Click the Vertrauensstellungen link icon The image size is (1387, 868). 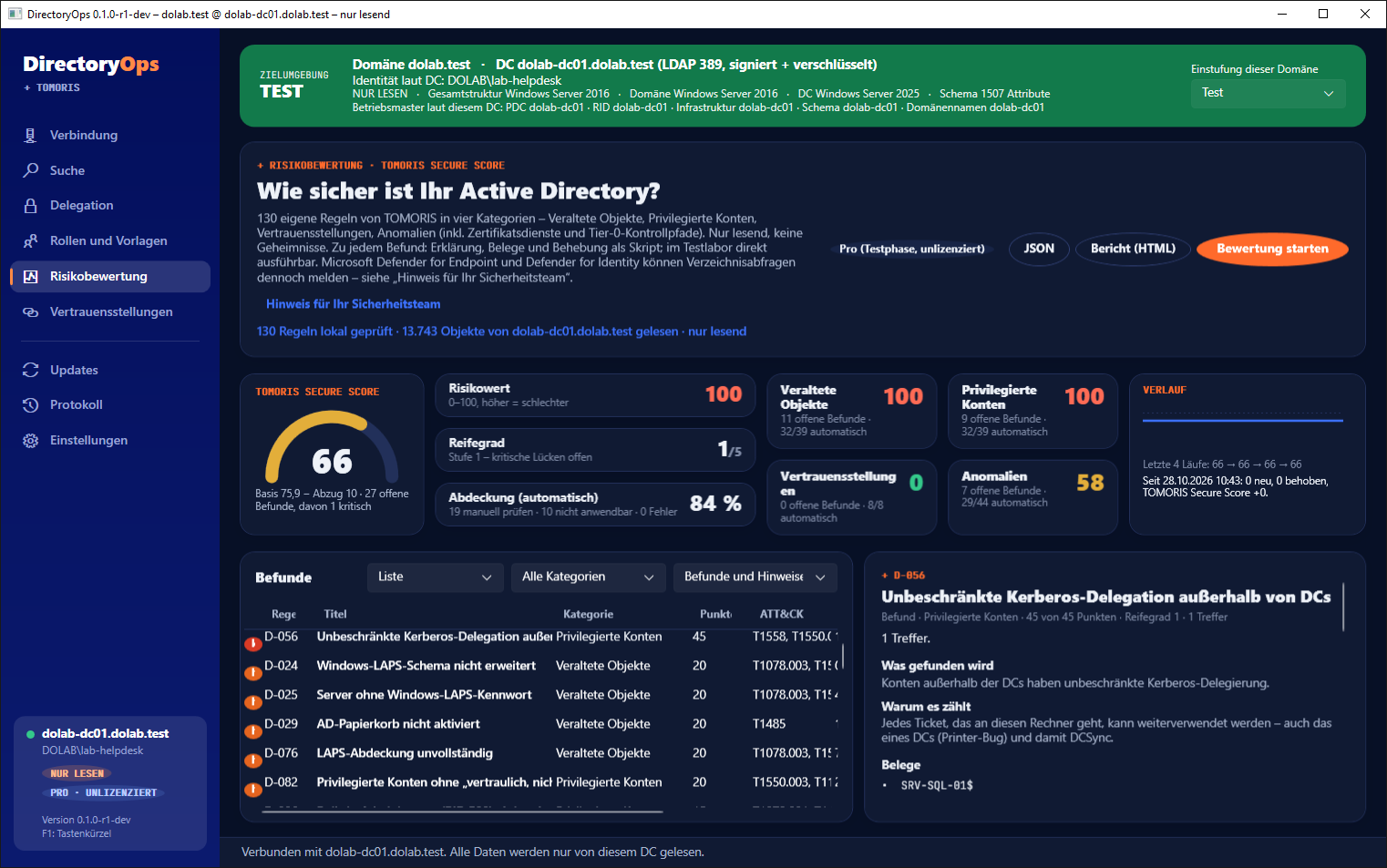31,312
